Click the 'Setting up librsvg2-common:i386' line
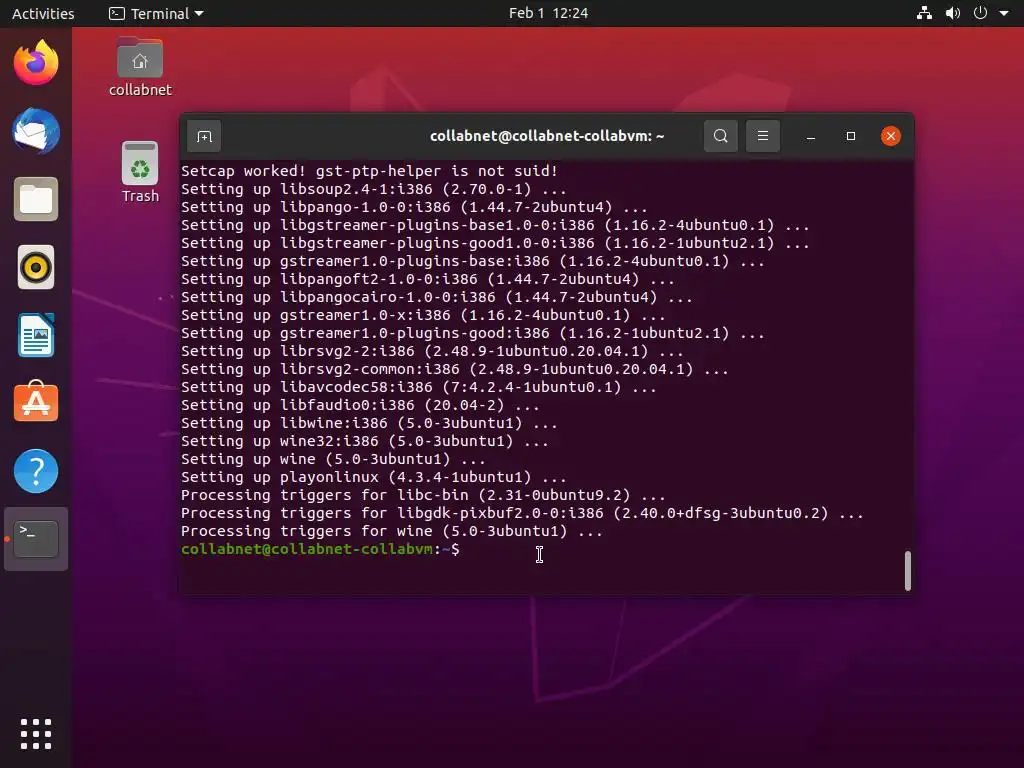The image size is (1024, 768). [x=455, y=370]
